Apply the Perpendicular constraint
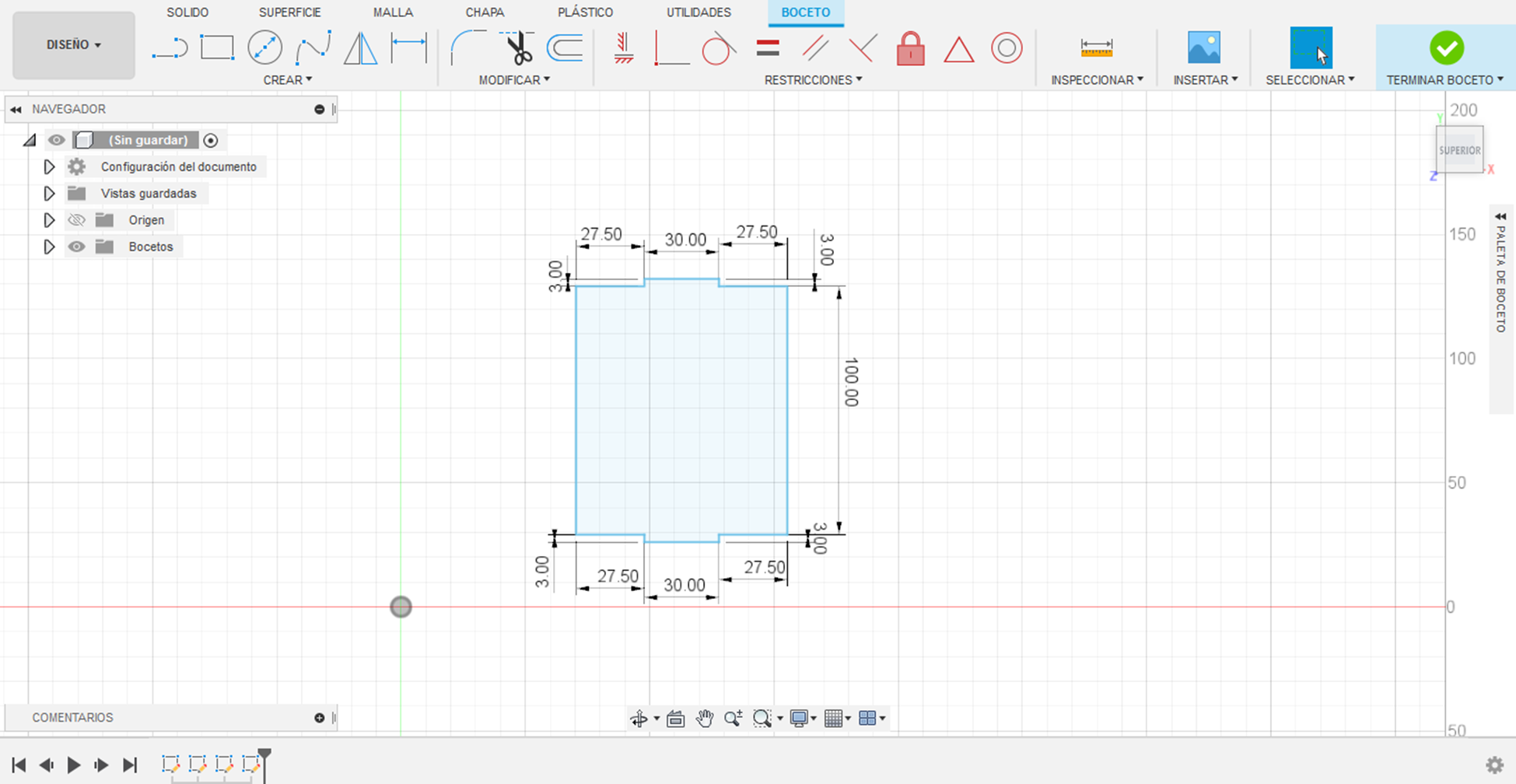Viewport: 1516px width, 784px height. (863, 48)
